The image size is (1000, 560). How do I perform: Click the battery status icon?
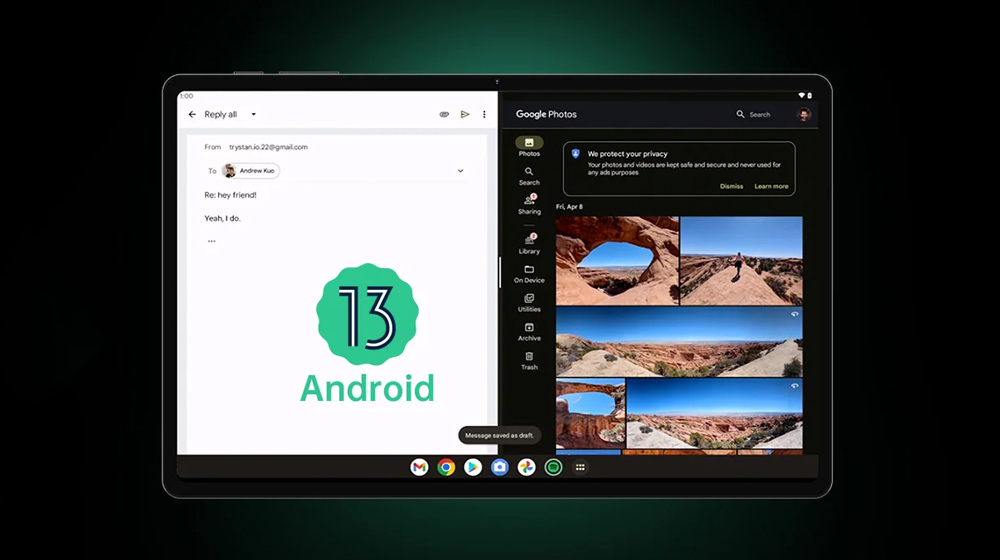(809, 96)
